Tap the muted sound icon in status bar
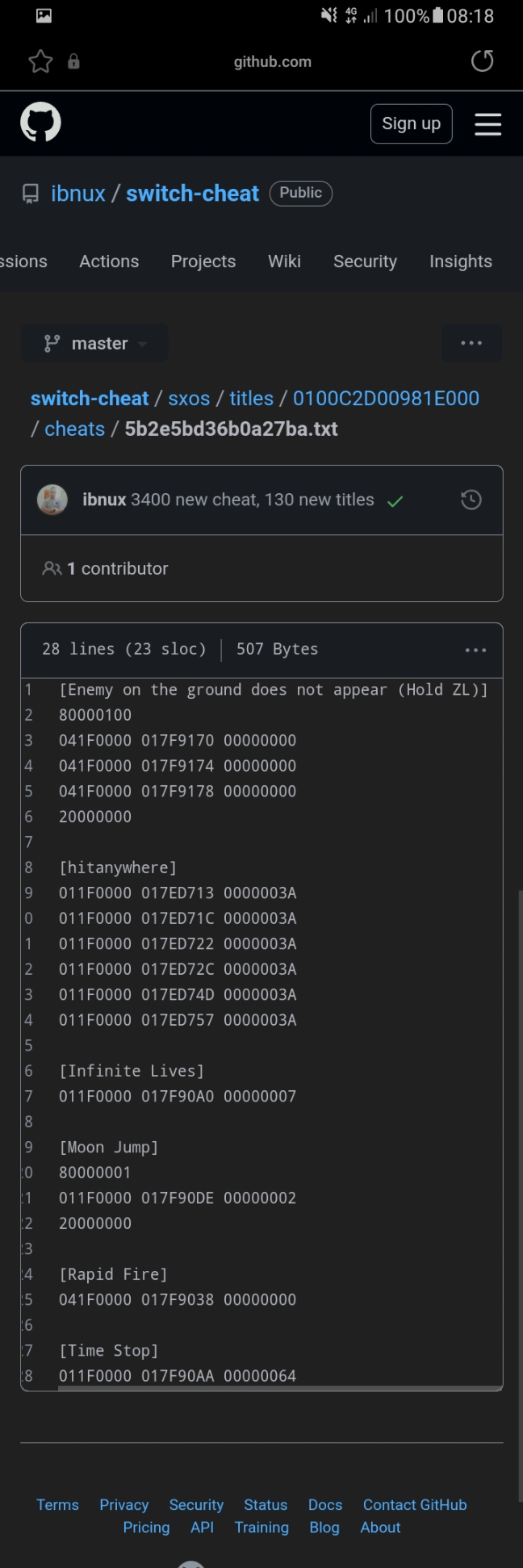Image resolution: width=523 pixels, height=1568 pixels. tap(329, 15)
